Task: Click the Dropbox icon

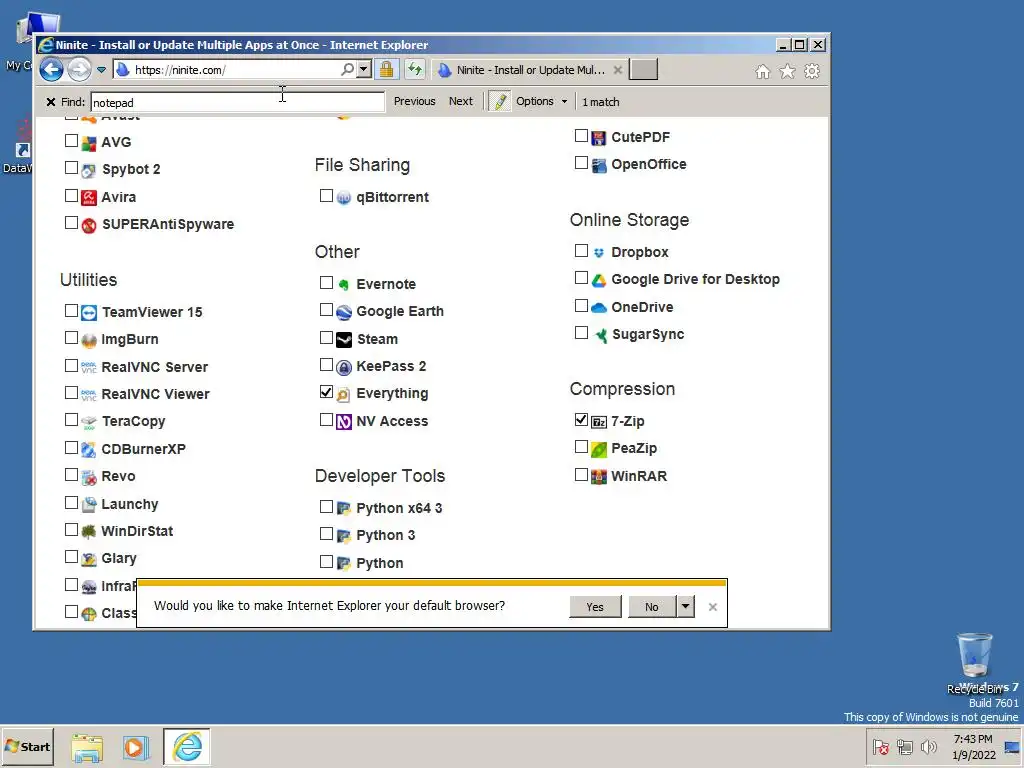Action: [x=599, y=252]
